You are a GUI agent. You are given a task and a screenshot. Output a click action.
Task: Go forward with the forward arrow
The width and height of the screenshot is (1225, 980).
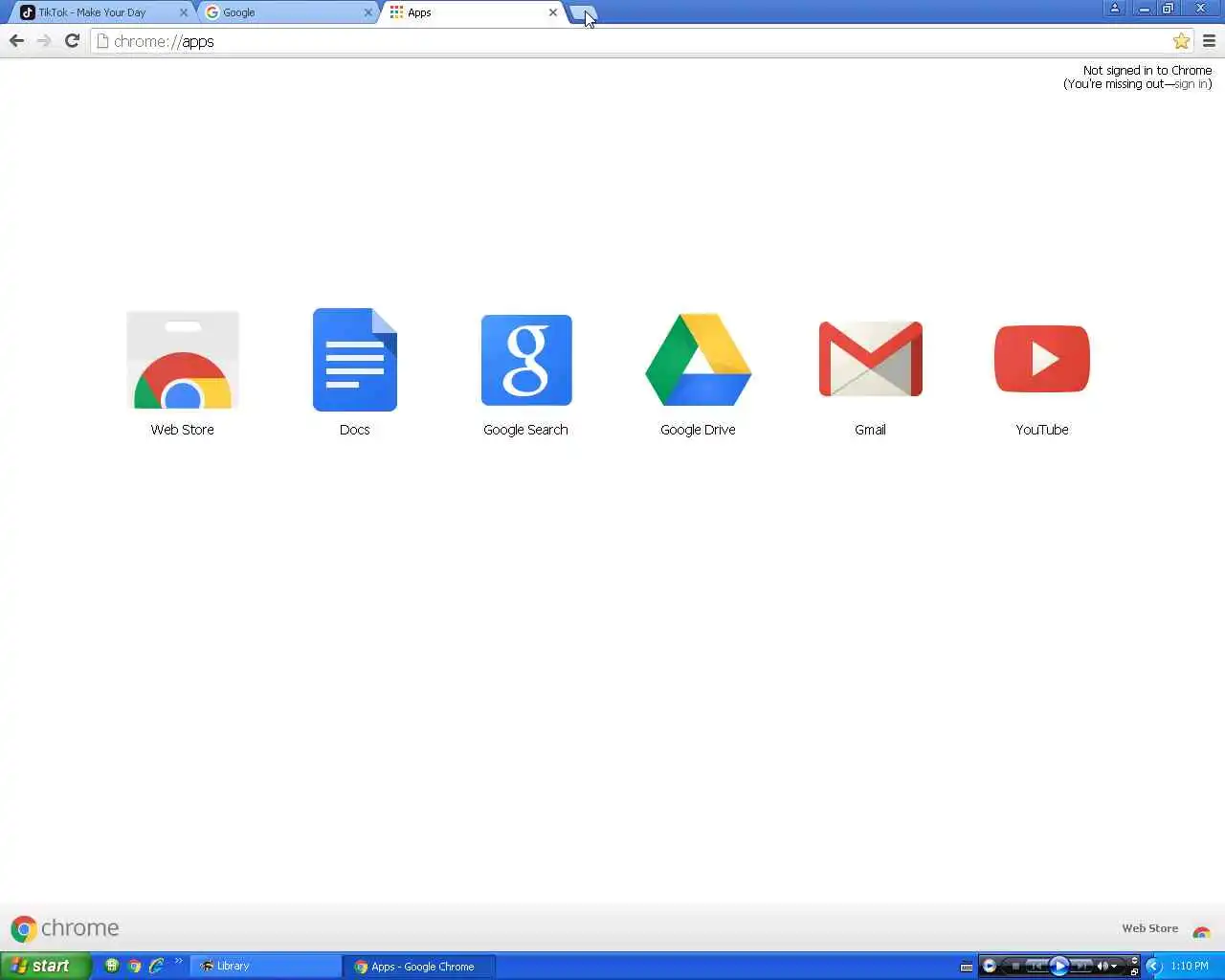pyautogui.click(x=44, y=41)
